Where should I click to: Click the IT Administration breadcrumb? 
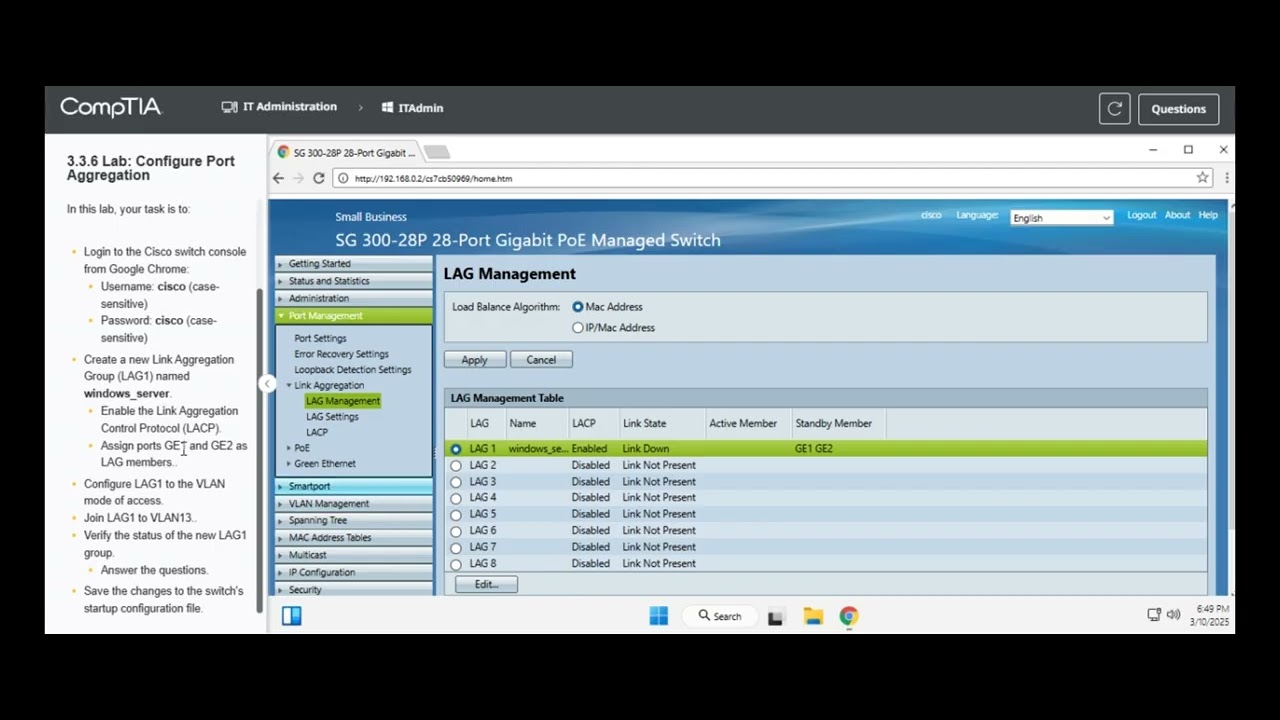[279, 107]
